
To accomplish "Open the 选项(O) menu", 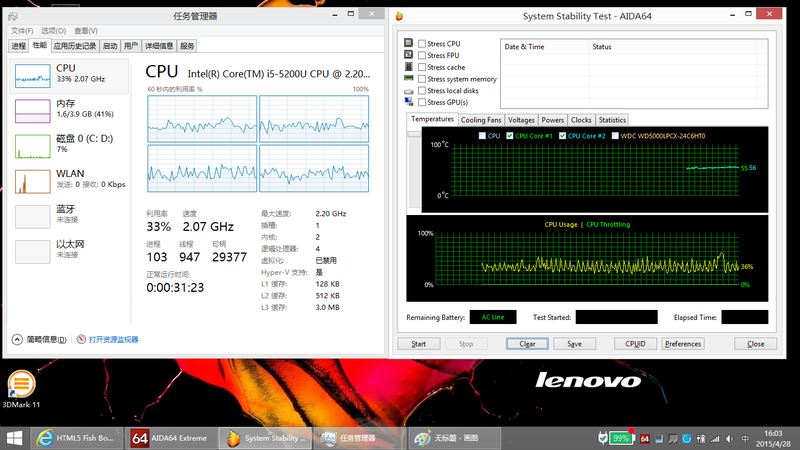I will pos(54,31).
